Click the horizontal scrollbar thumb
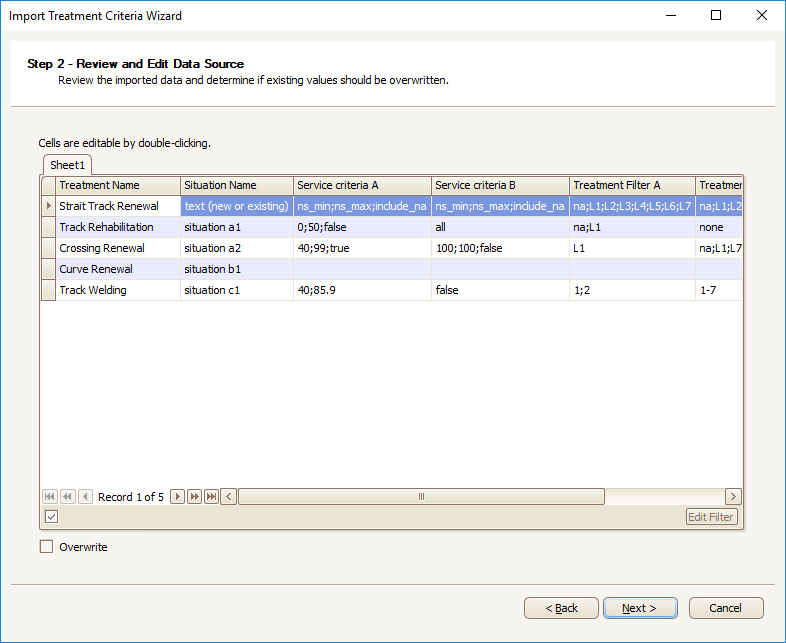Screen dimensions: 786x643 point(421,497)
